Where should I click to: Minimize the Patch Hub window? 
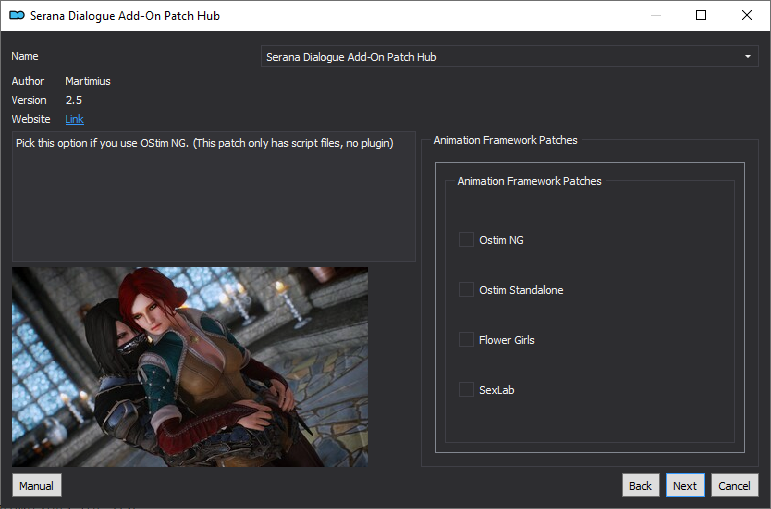pos(655,15)
